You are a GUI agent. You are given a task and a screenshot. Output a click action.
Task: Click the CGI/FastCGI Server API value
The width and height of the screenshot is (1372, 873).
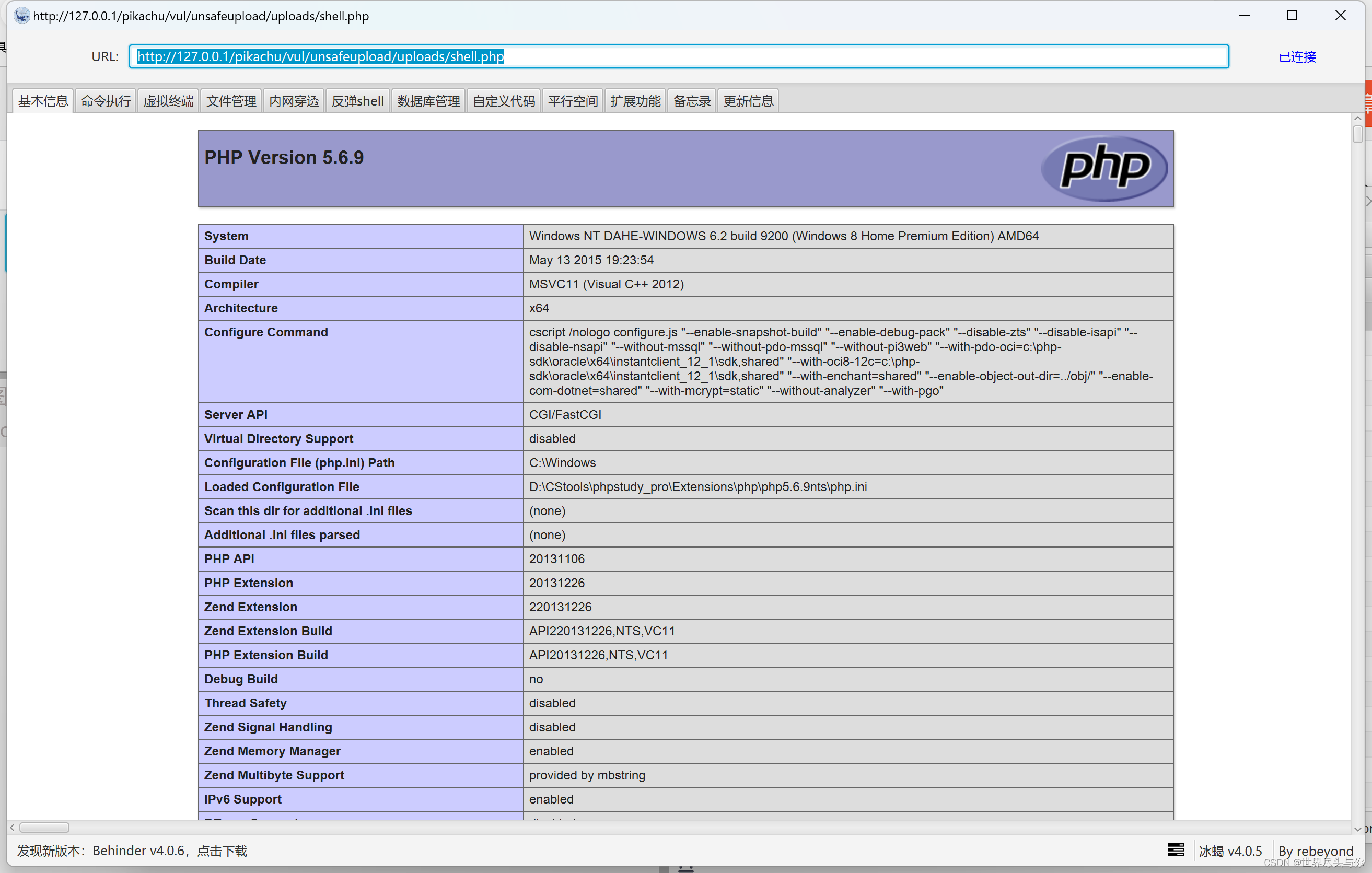tap(565, 414)
